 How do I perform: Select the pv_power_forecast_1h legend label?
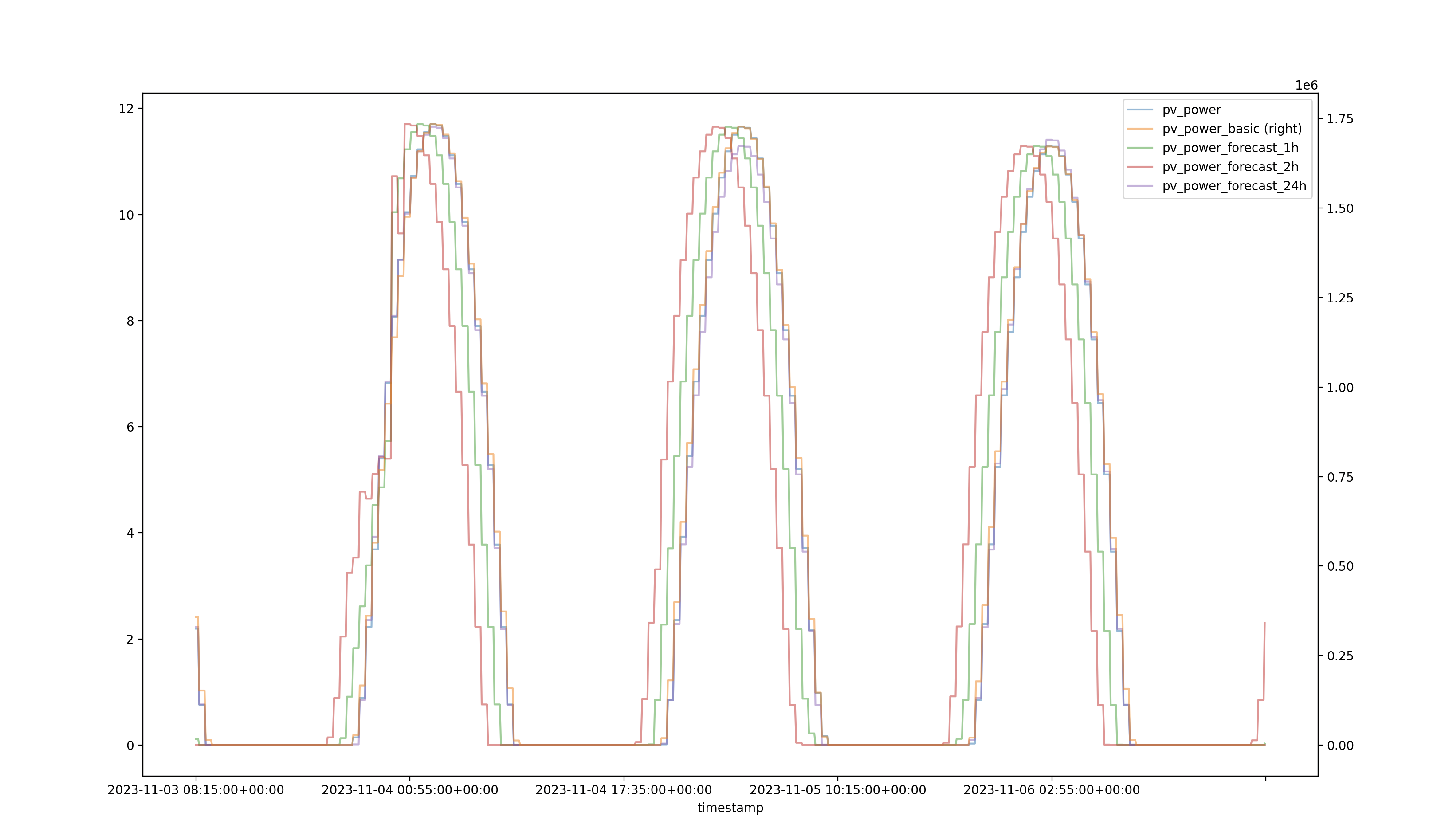(1230, 148)
